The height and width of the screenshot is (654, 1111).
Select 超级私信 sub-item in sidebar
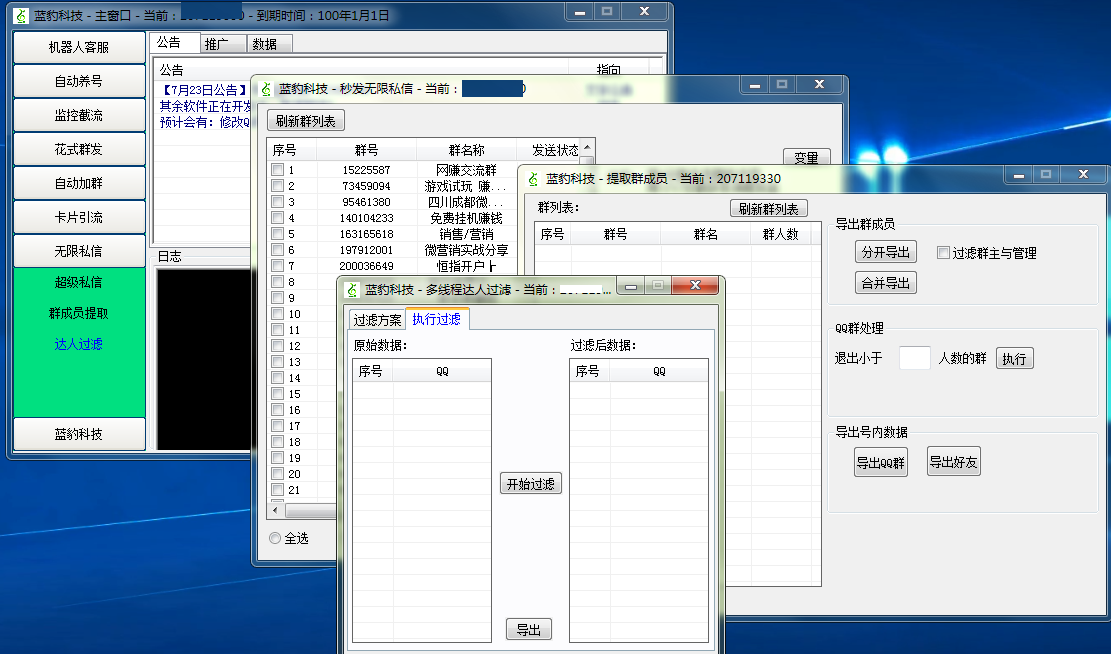[x=79, y=282]
